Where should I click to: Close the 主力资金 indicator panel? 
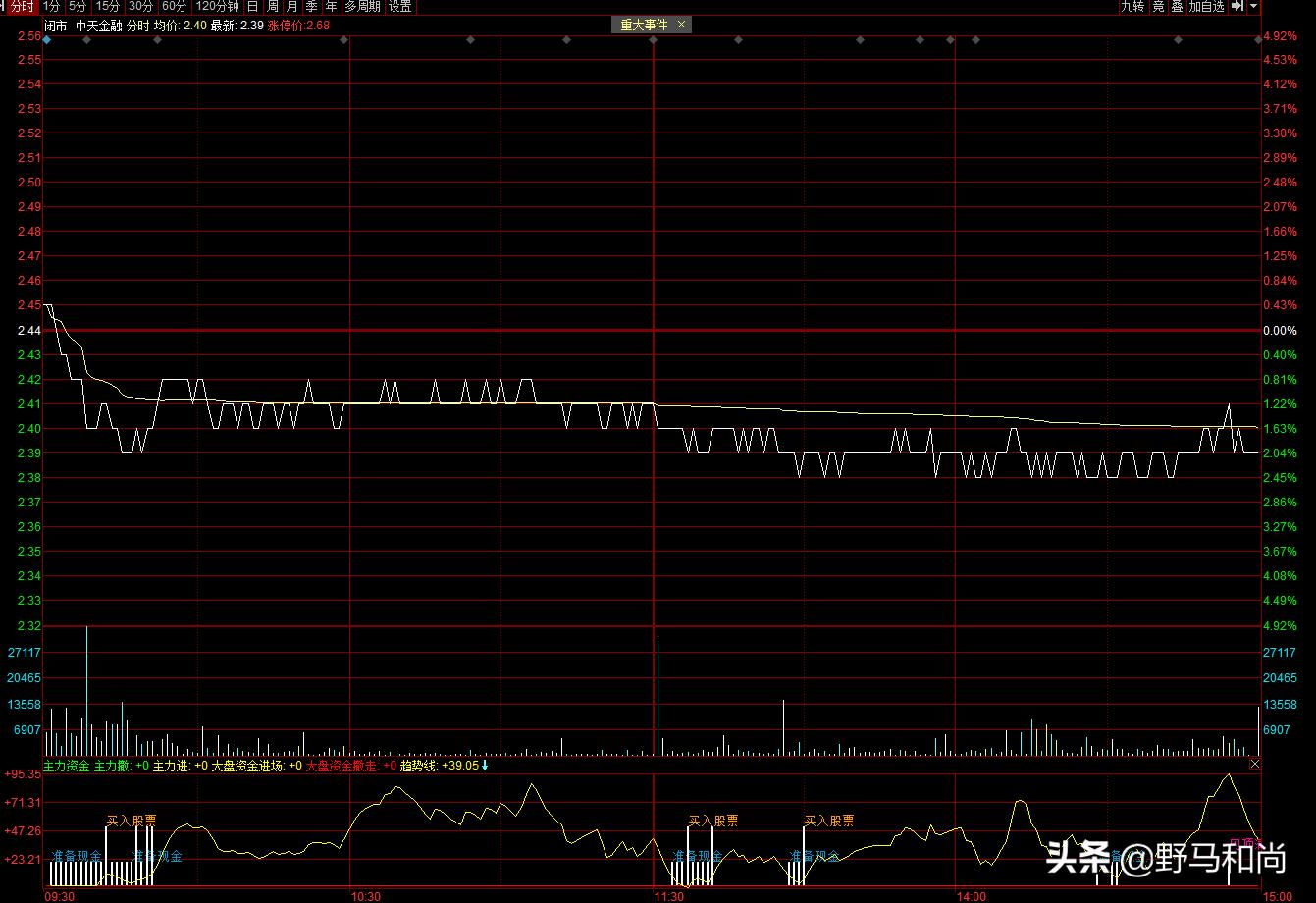(x=1254, y=764)
